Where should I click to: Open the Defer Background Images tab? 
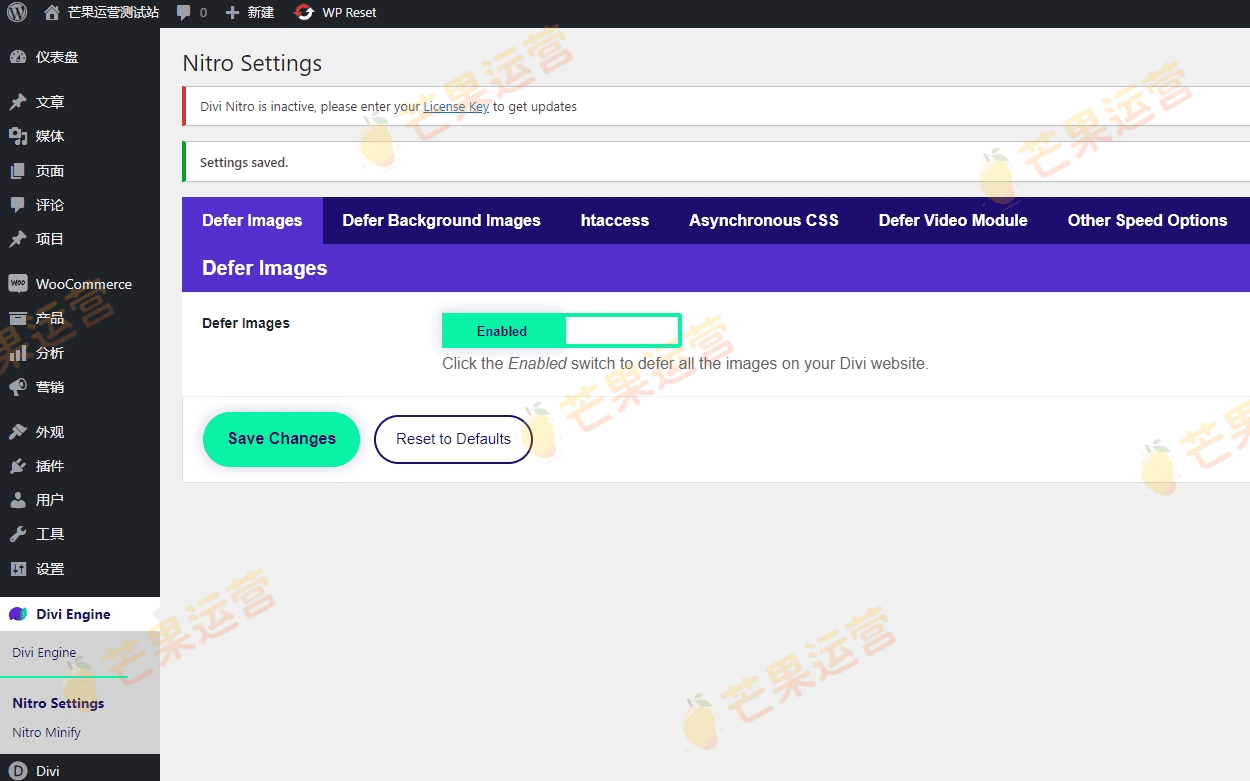(x=441, y=220)
